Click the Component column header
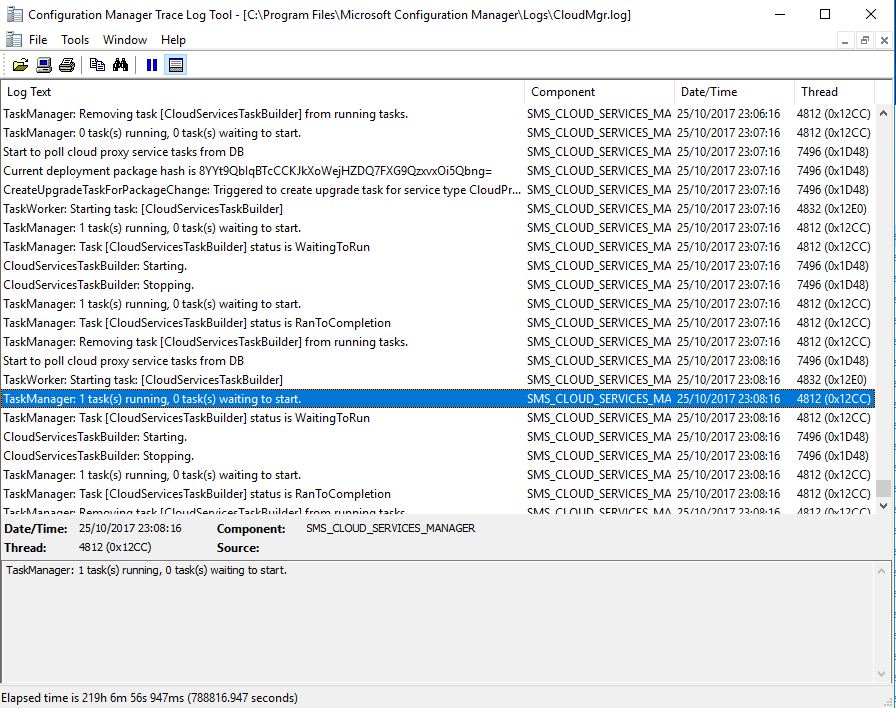Viewport: 896px width, 708px height. pos(599,92)
